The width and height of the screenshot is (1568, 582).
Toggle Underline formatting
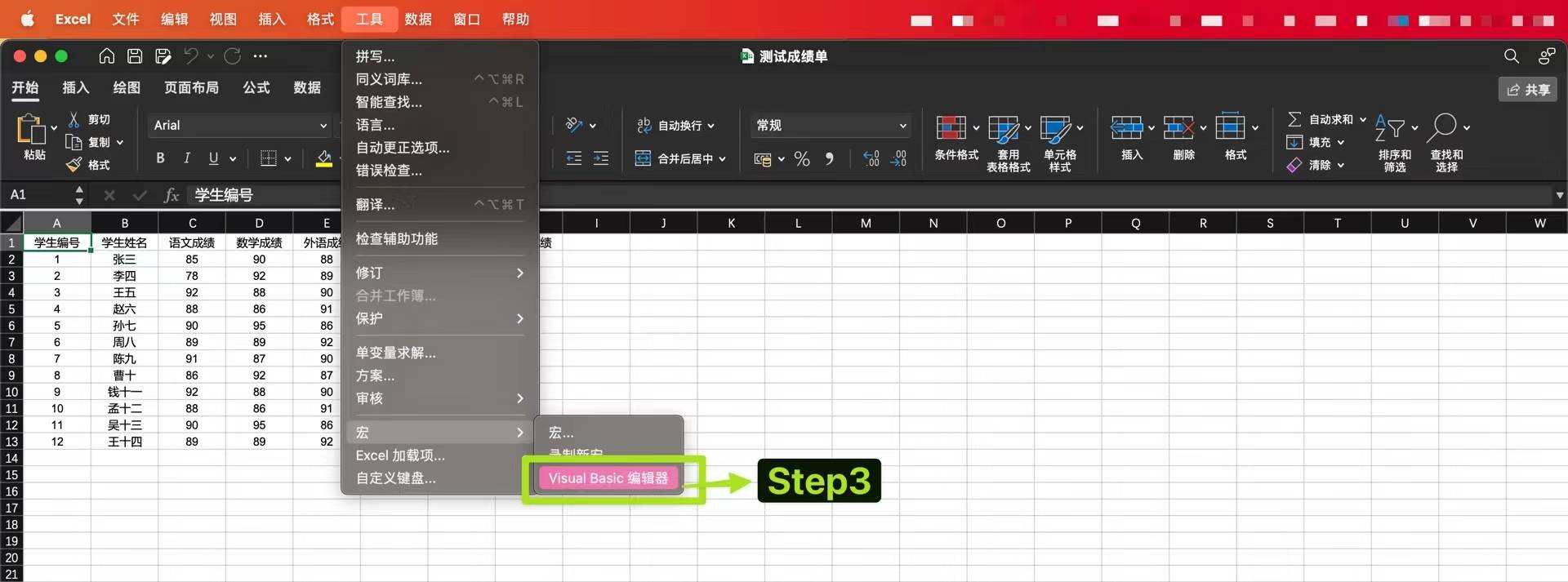coord(213,158)
